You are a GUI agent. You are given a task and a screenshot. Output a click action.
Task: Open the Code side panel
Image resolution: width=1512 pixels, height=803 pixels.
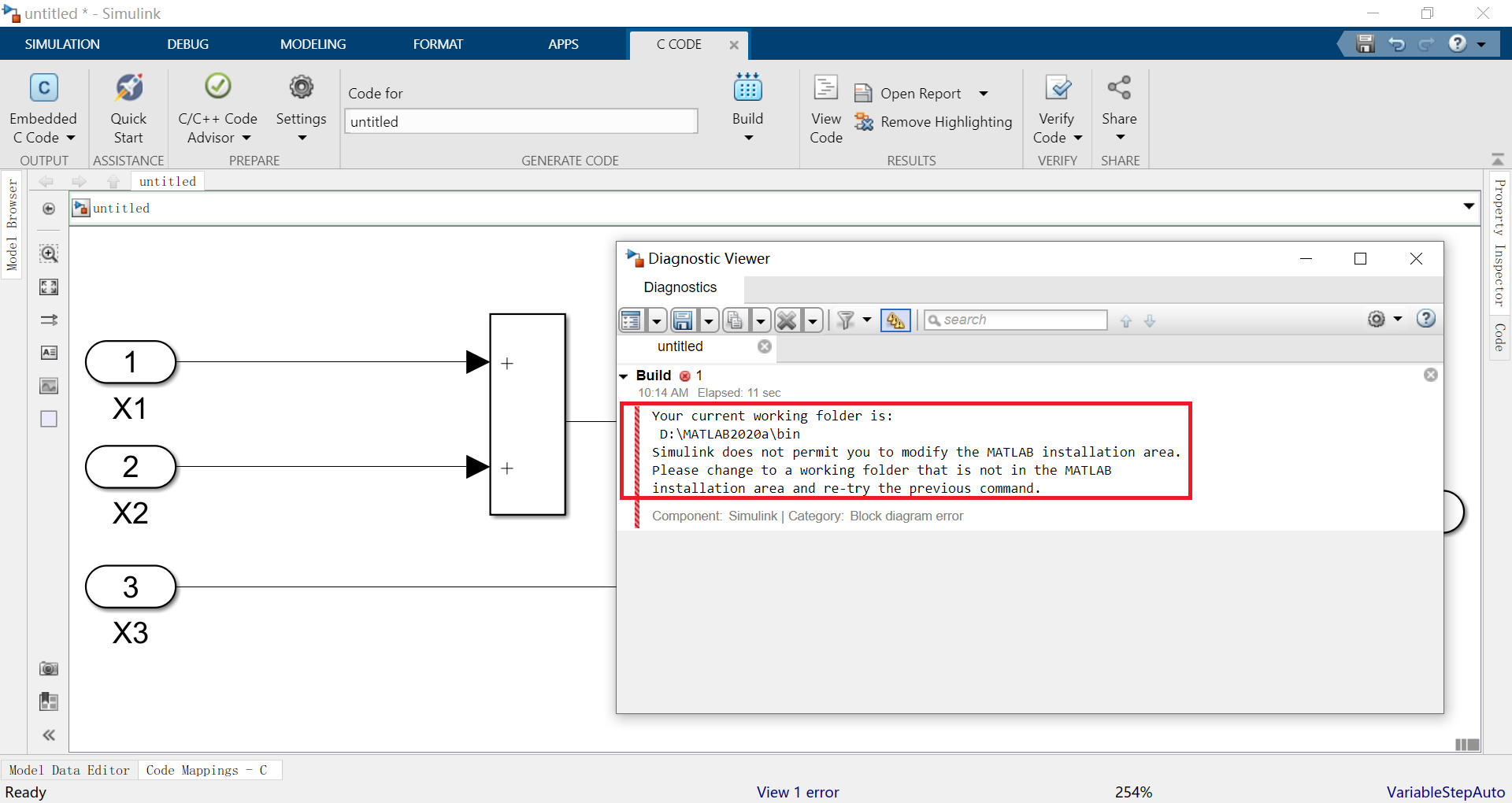[1499, 337]
